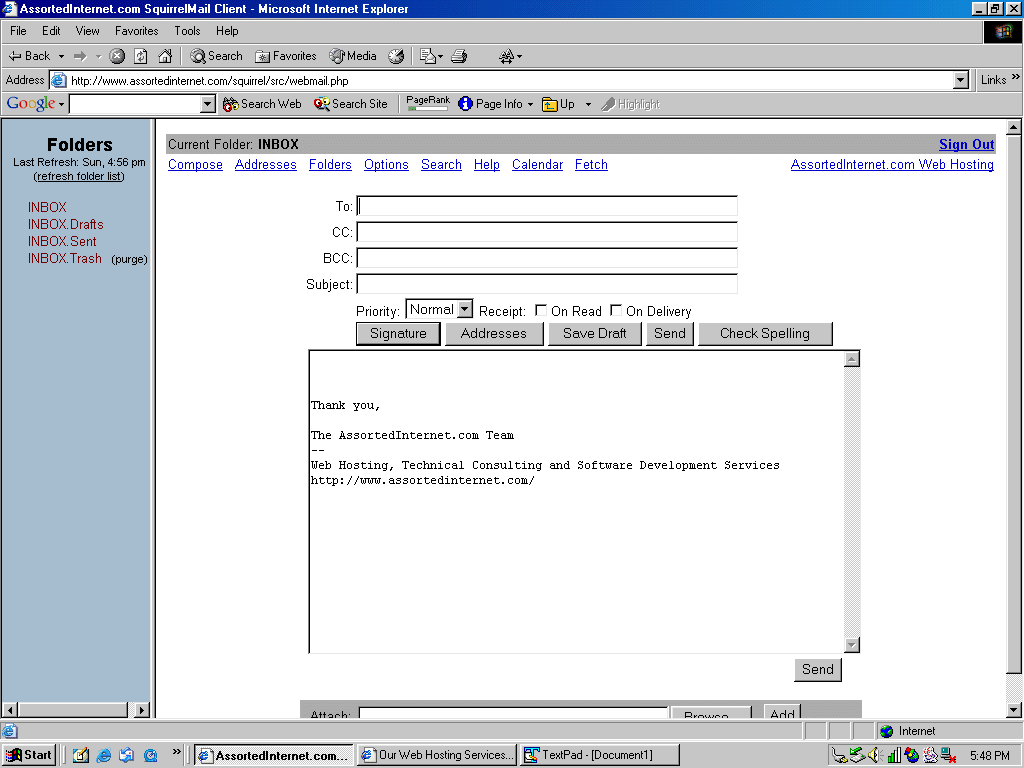1024x768 pixels.
Task: Click the disconnected network tray icon
Action: [949, 756]
